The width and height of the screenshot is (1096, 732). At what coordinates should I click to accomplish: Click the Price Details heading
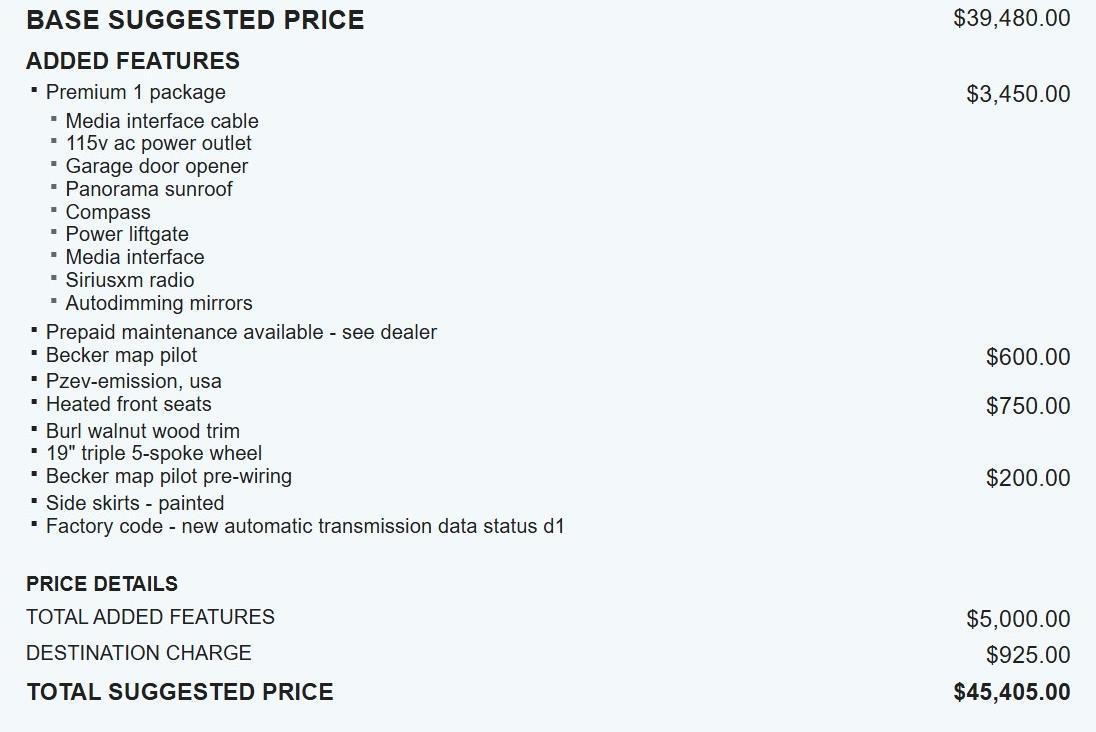[102, 584]
